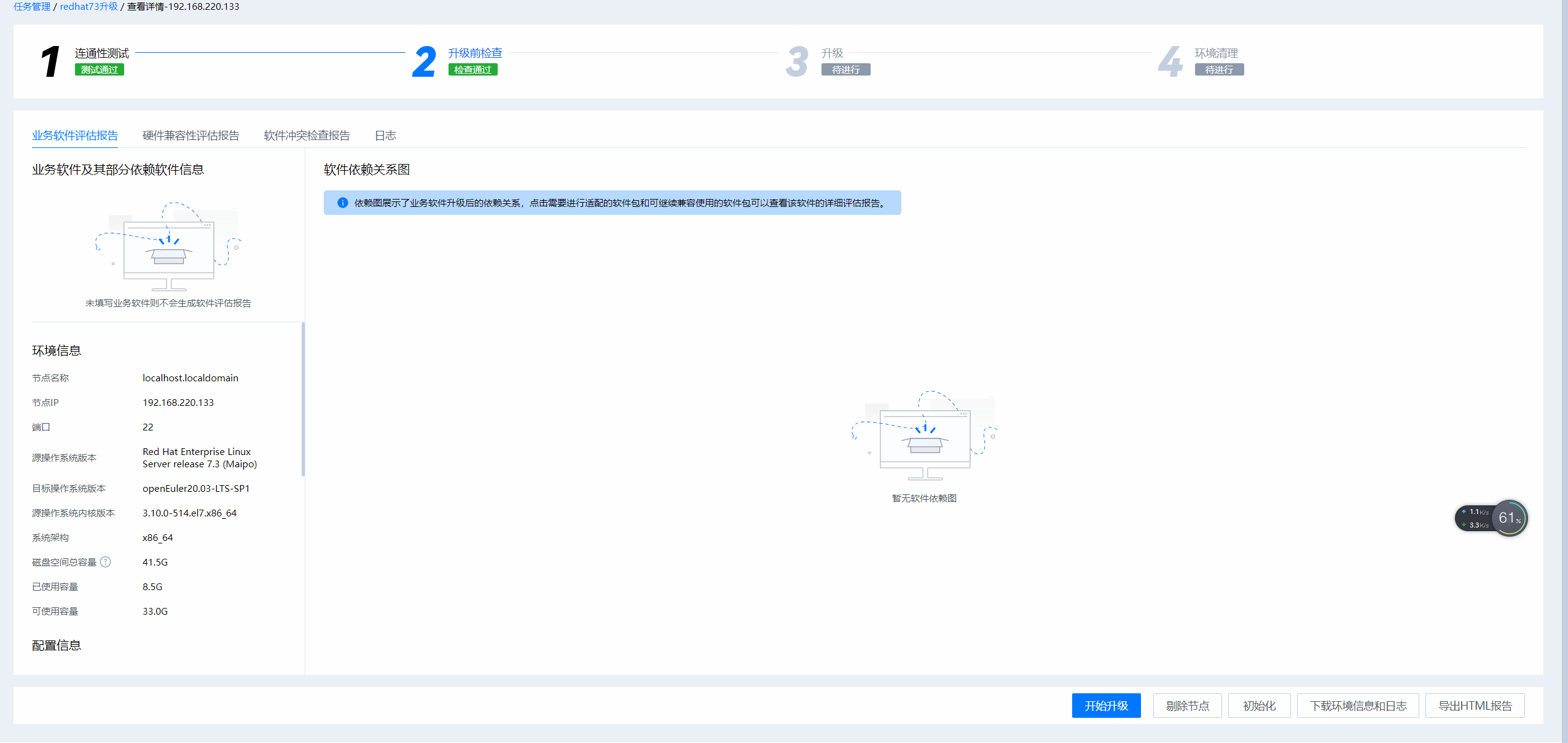Open the 任务管理 breadcrumb link
This screenshot has height=743, width=1568.
pyautogui.click(x=32, y=6)
